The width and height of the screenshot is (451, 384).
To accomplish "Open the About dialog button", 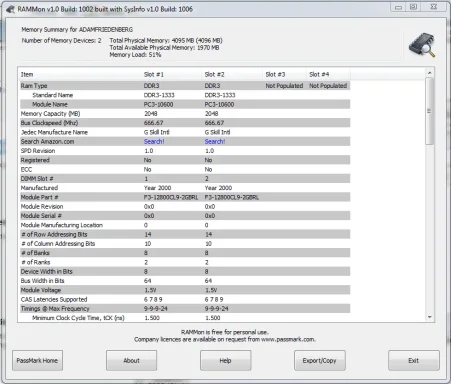I will click(131, 360).
